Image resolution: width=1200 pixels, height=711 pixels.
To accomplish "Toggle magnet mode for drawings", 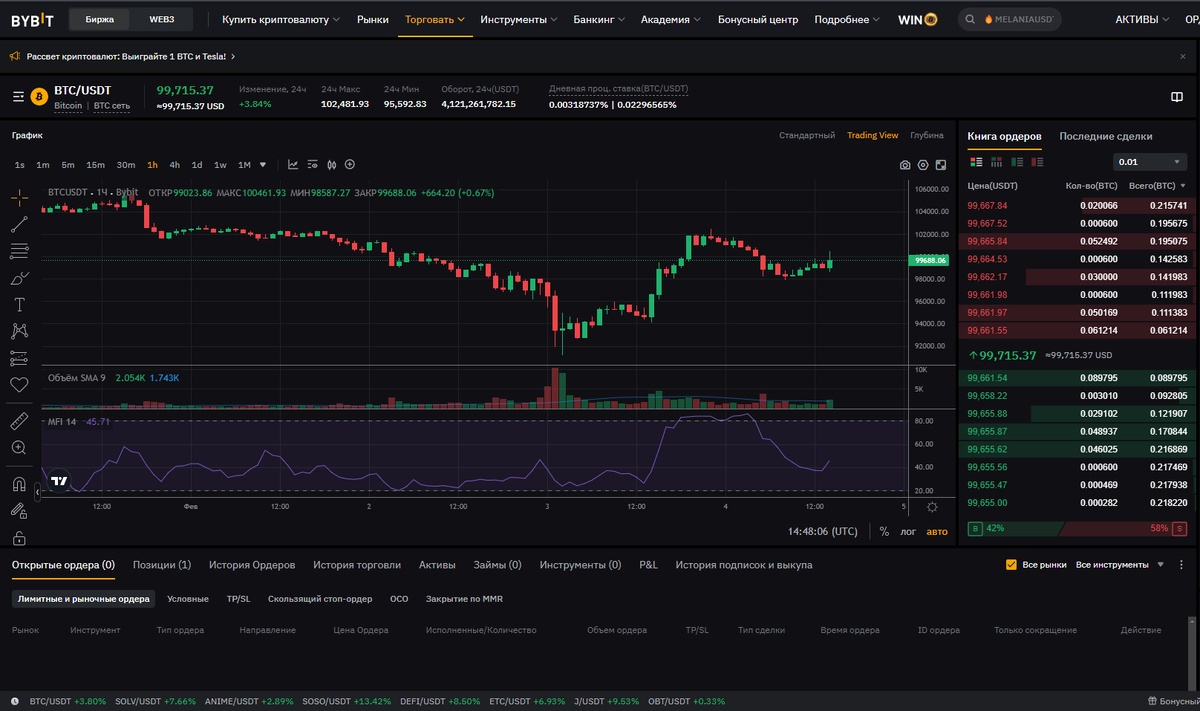I will click(x=19, y=485).
